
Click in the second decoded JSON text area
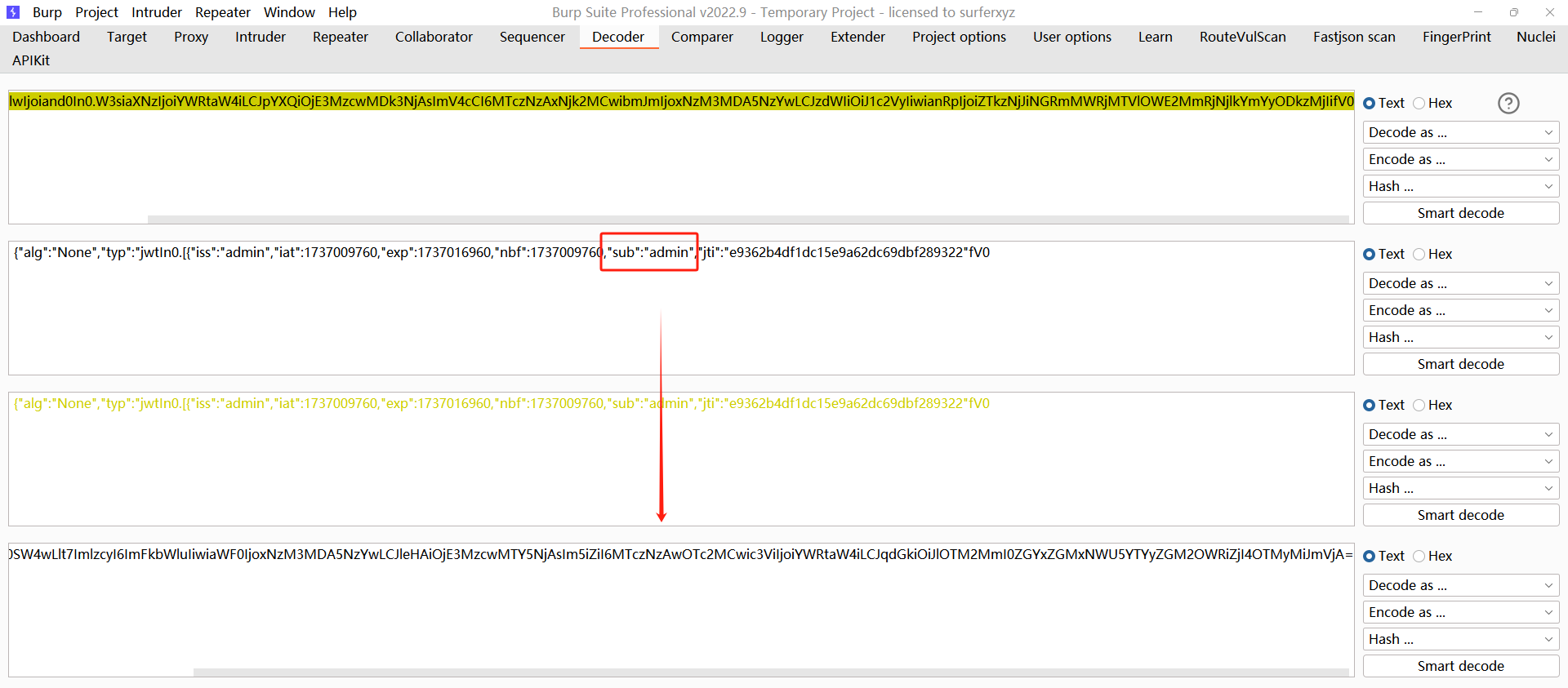[681, 308]
